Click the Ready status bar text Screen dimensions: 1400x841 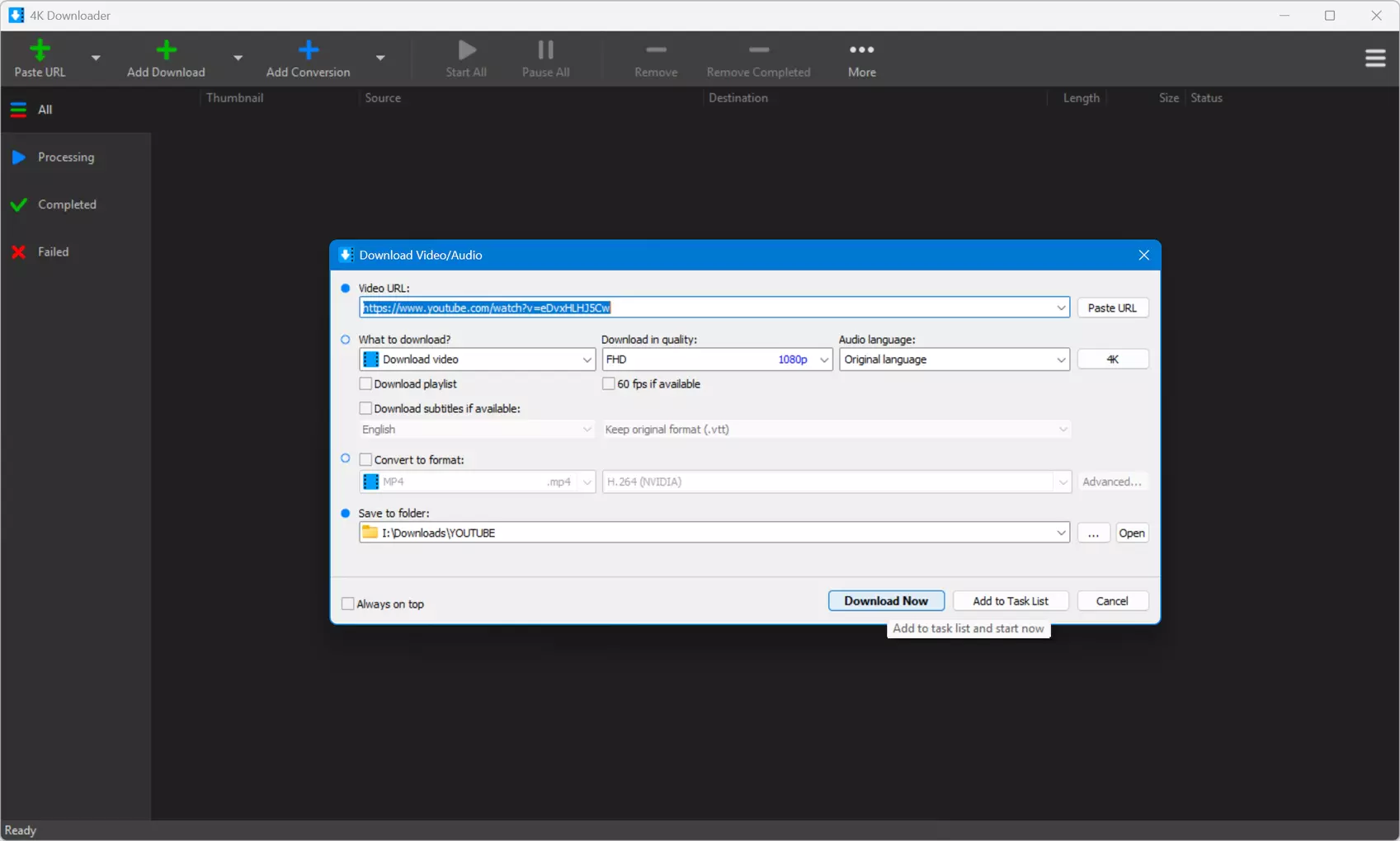point(21,830)
